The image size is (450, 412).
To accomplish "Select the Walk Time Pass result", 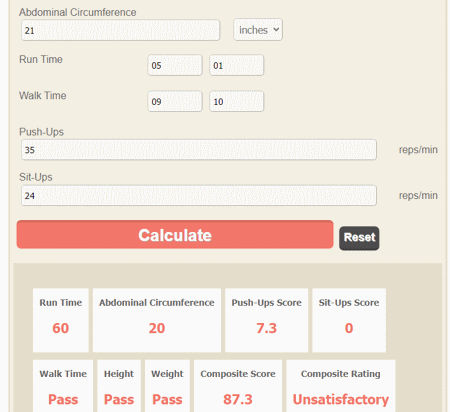I will [x=63, y=399].
